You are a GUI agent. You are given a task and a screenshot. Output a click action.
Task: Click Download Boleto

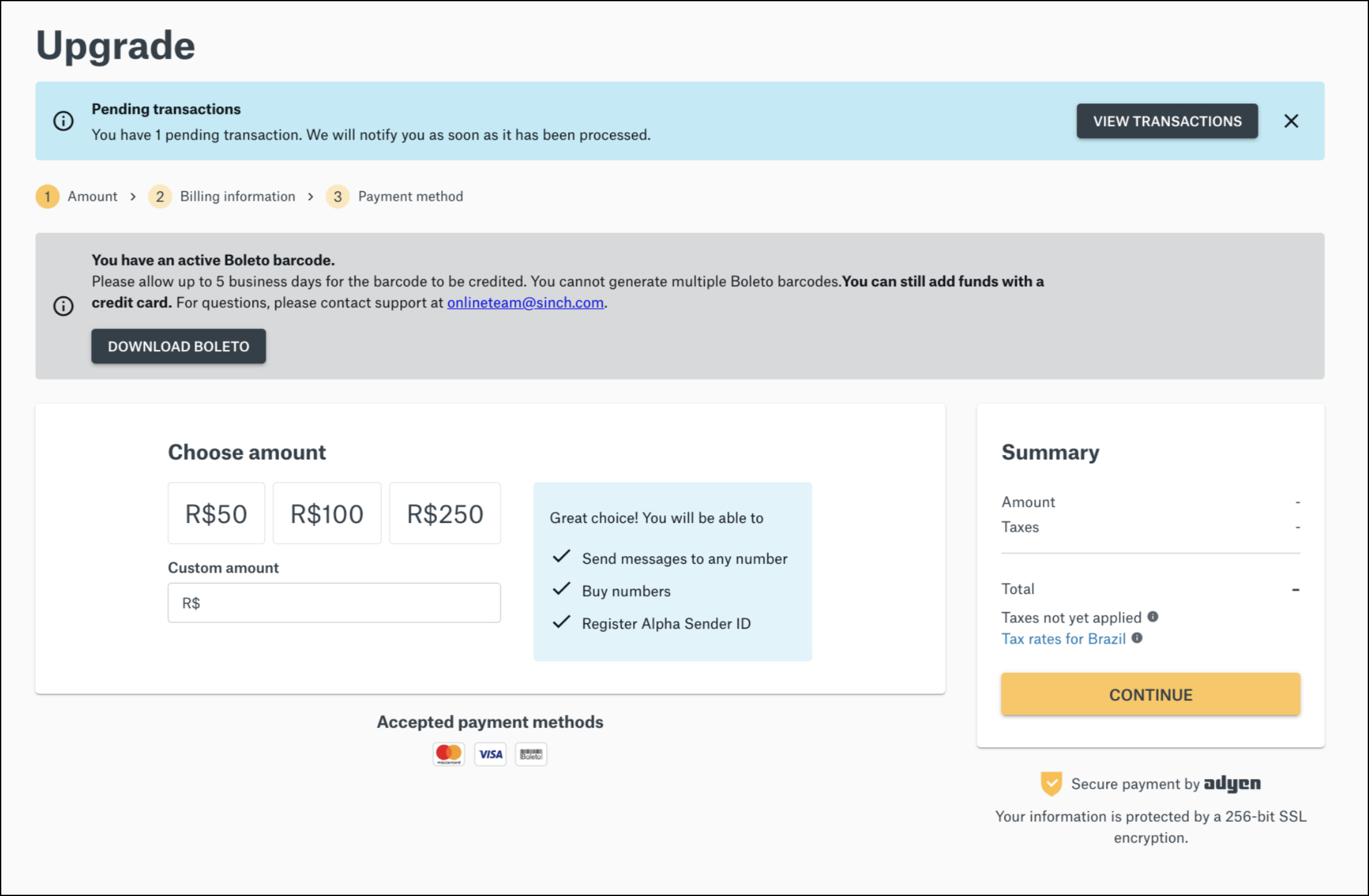pos(178,346)
